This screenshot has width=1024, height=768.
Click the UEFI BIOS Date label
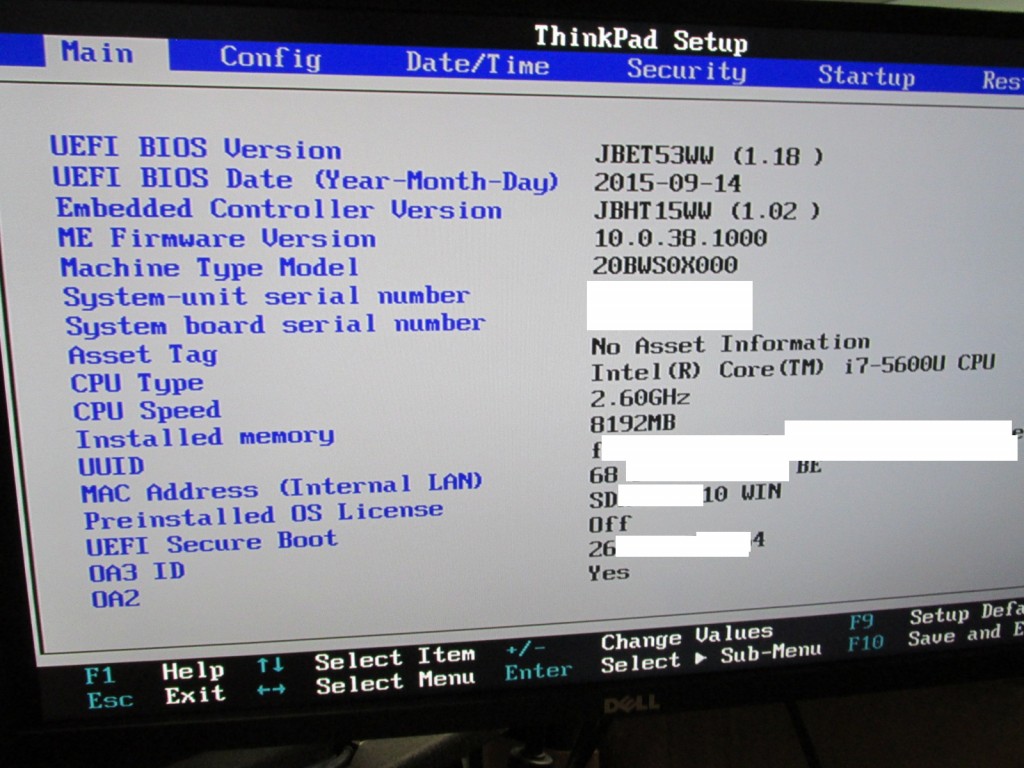pos(306,179)
